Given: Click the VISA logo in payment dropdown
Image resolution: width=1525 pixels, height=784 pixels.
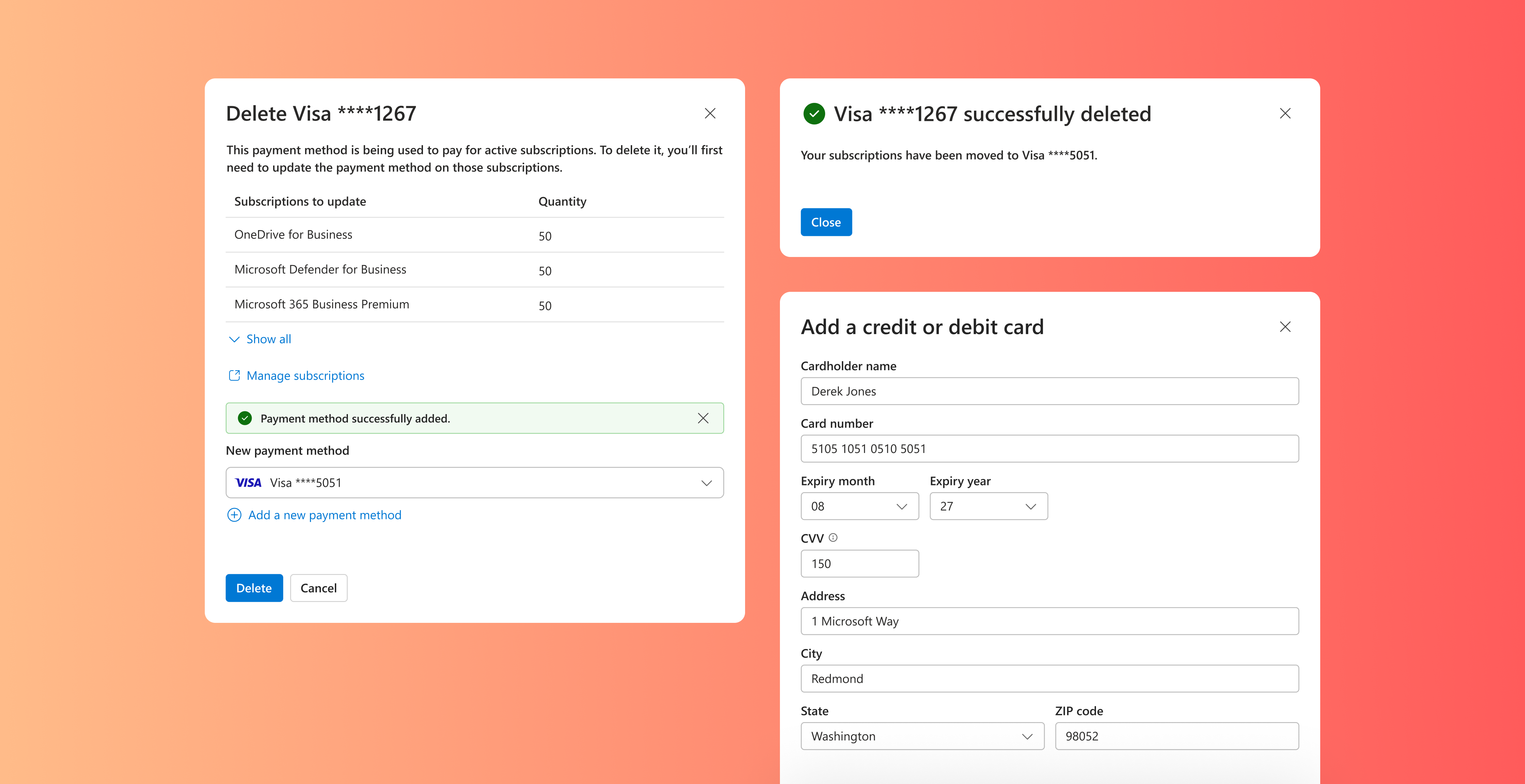Looking at the screenshot, I should point(248,483).
